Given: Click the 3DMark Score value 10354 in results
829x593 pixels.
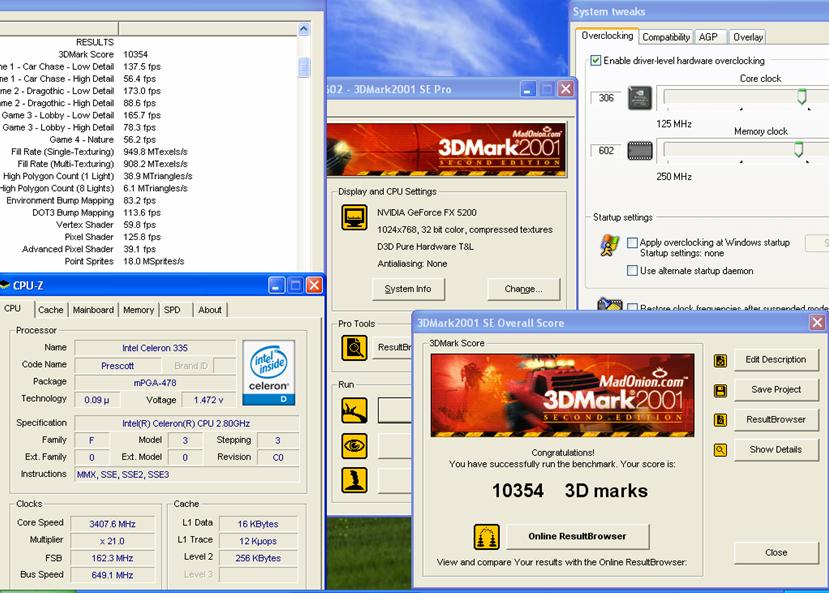Looking at the screenshot, I should click(x=135, y=54).
